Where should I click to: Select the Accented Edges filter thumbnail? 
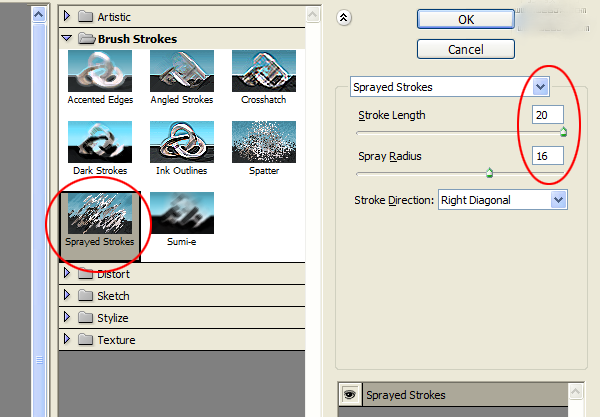click(x=100, y=71)
